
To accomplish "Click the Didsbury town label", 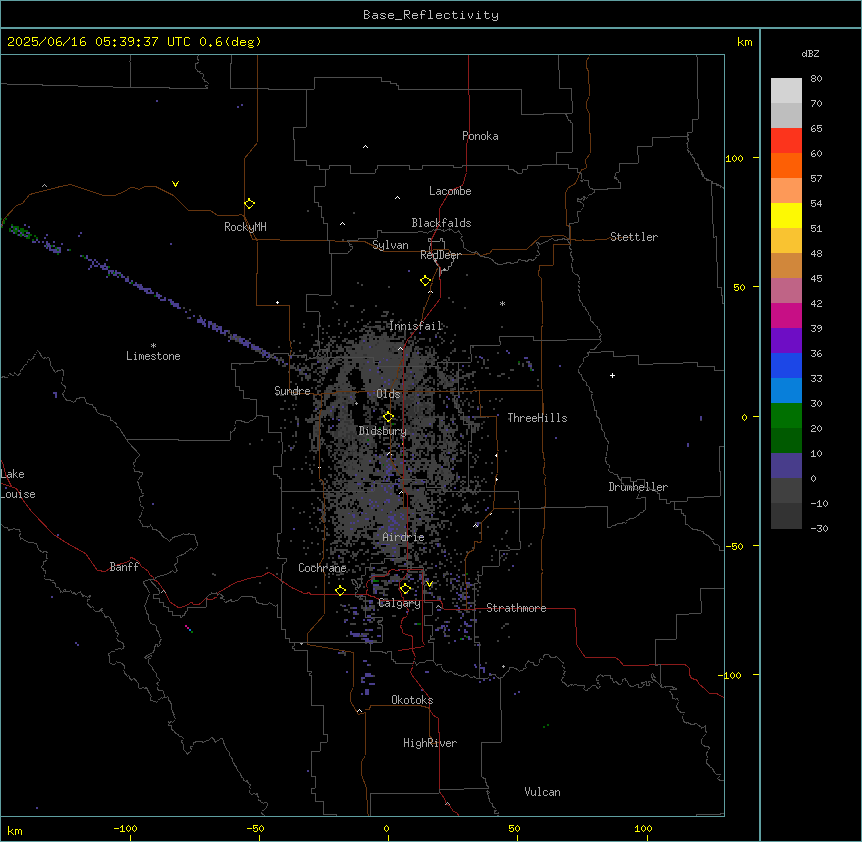I will click(x=383, y=431).
